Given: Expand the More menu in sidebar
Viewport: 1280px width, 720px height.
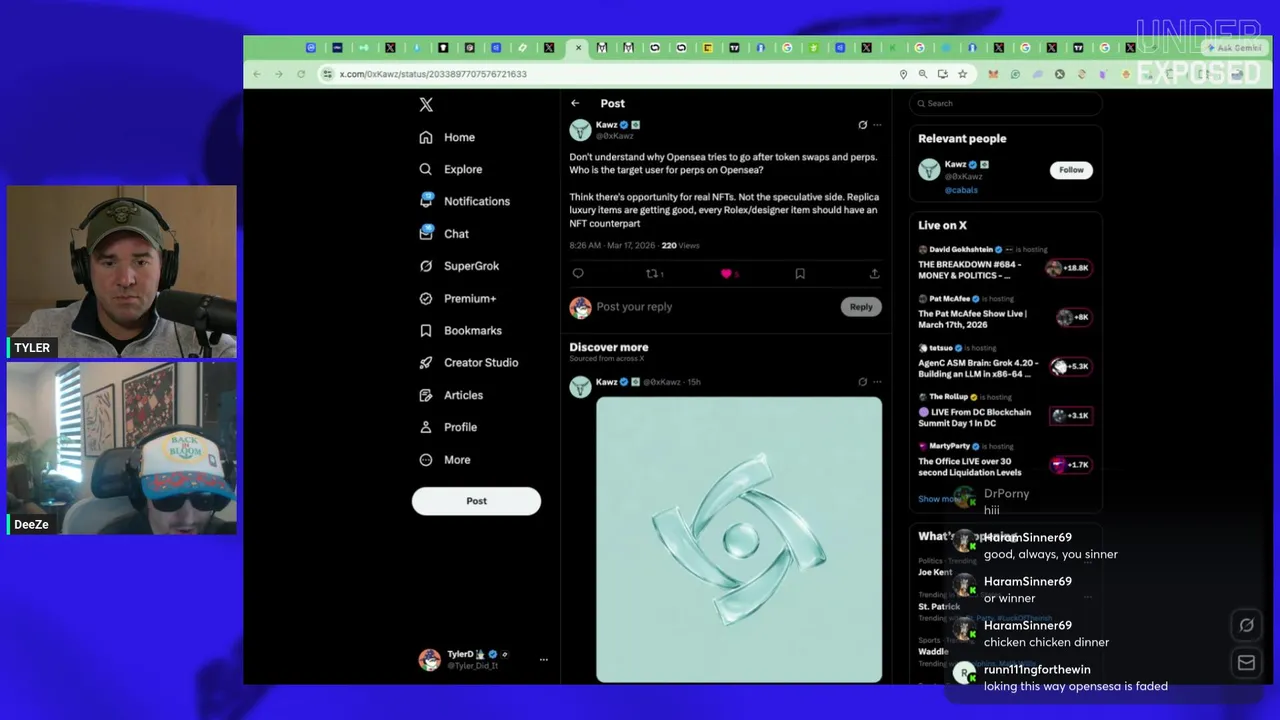Looking at the screenshot, I should click(445, 459).
